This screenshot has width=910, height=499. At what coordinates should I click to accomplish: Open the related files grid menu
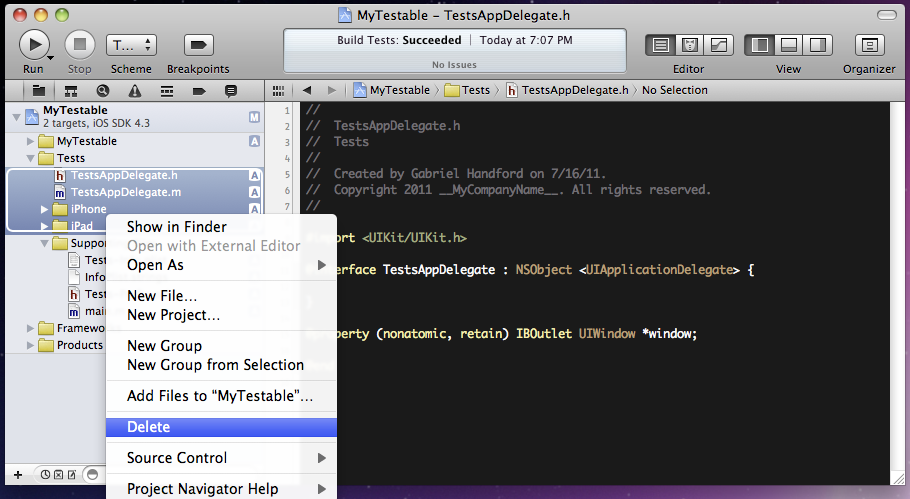[279, 91]
